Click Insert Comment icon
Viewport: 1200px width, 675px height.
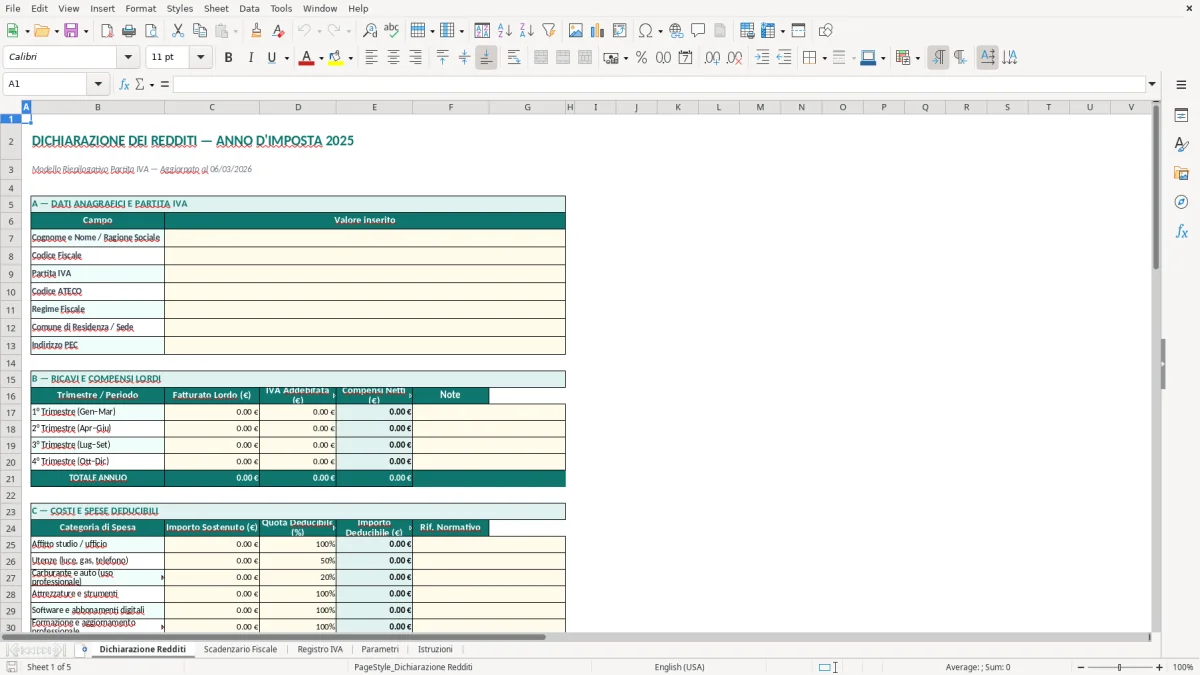[x=698, y=31]
